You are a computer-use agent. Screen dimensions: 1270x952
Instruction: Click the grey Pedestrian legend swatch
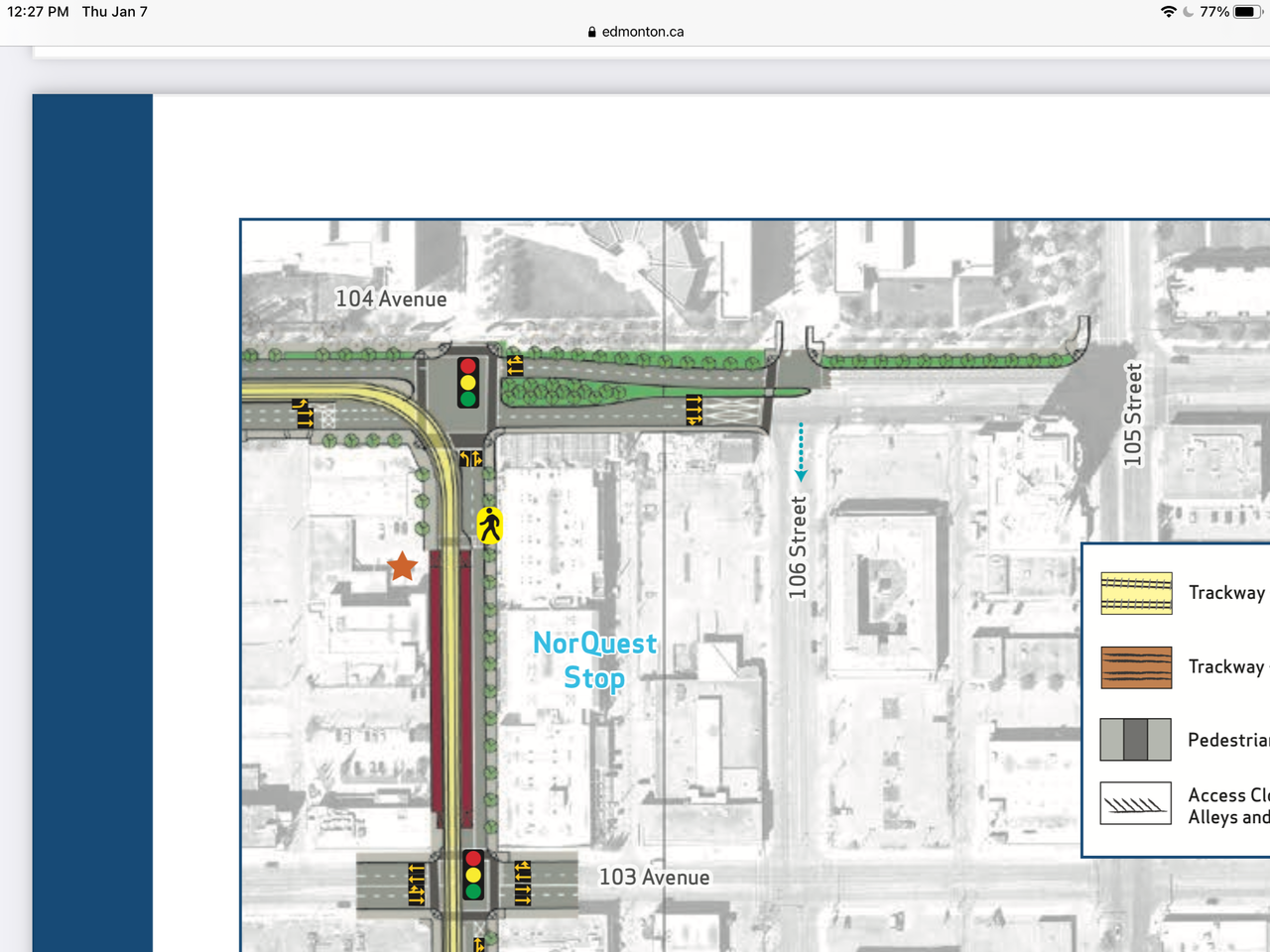coord(1136,740)
